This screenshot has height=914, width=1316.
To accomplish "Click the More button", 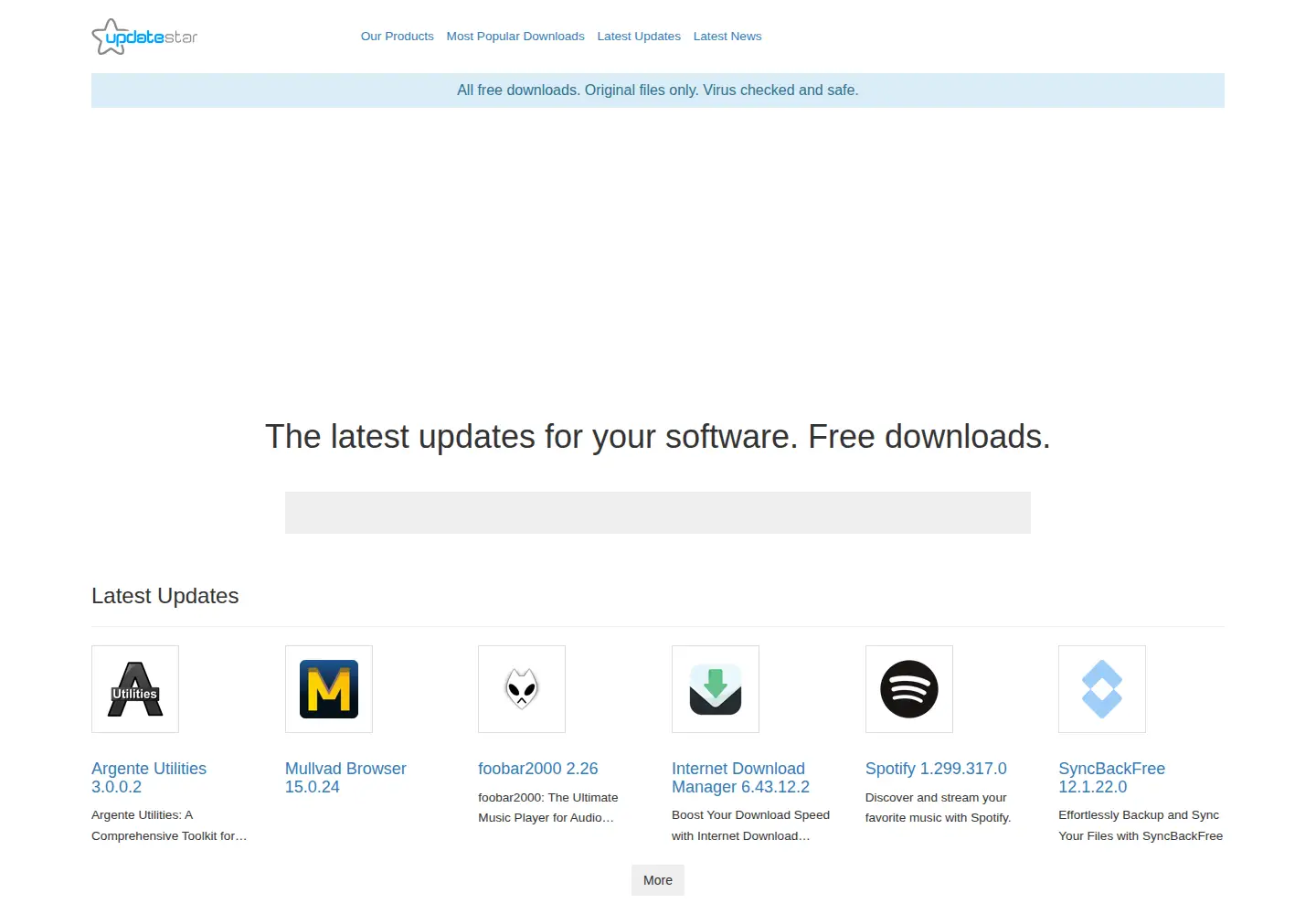I will (x=658, y=880).
